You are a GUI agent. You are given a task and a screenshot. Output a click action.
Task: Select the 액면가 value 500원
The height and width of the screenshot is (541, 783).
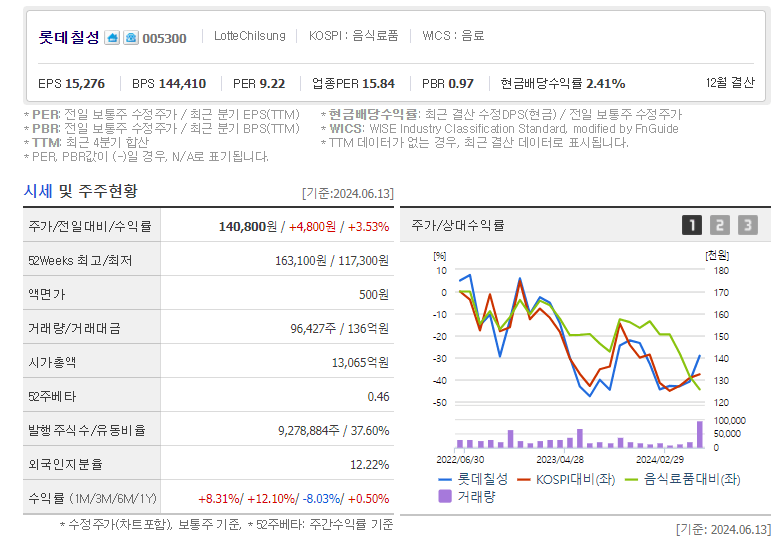(374, 295)
